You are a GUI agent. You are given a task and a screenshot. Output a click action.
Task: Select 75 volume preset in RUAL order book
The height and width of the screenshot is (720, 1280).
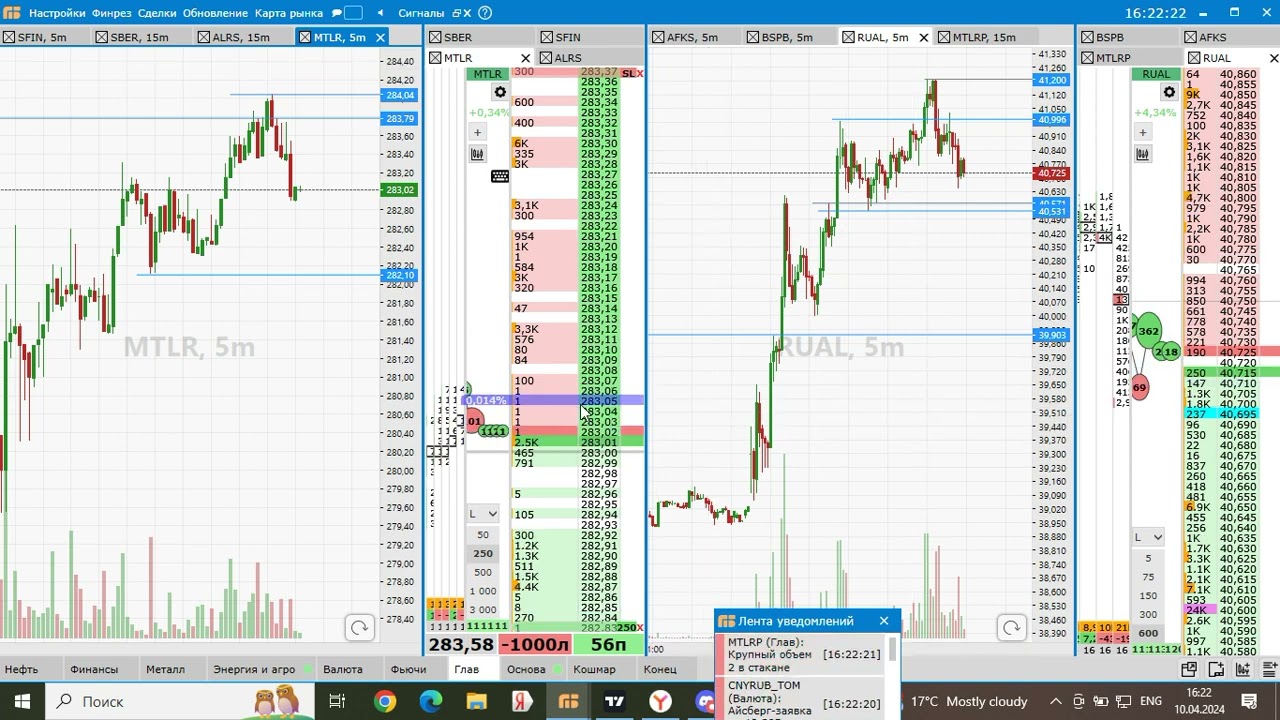1148,577
